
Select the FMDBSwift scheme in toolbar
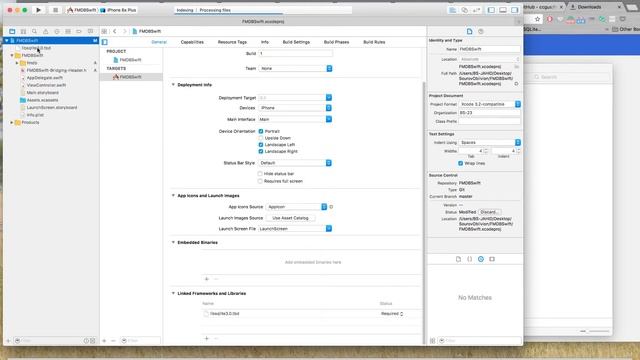point(82,10)
